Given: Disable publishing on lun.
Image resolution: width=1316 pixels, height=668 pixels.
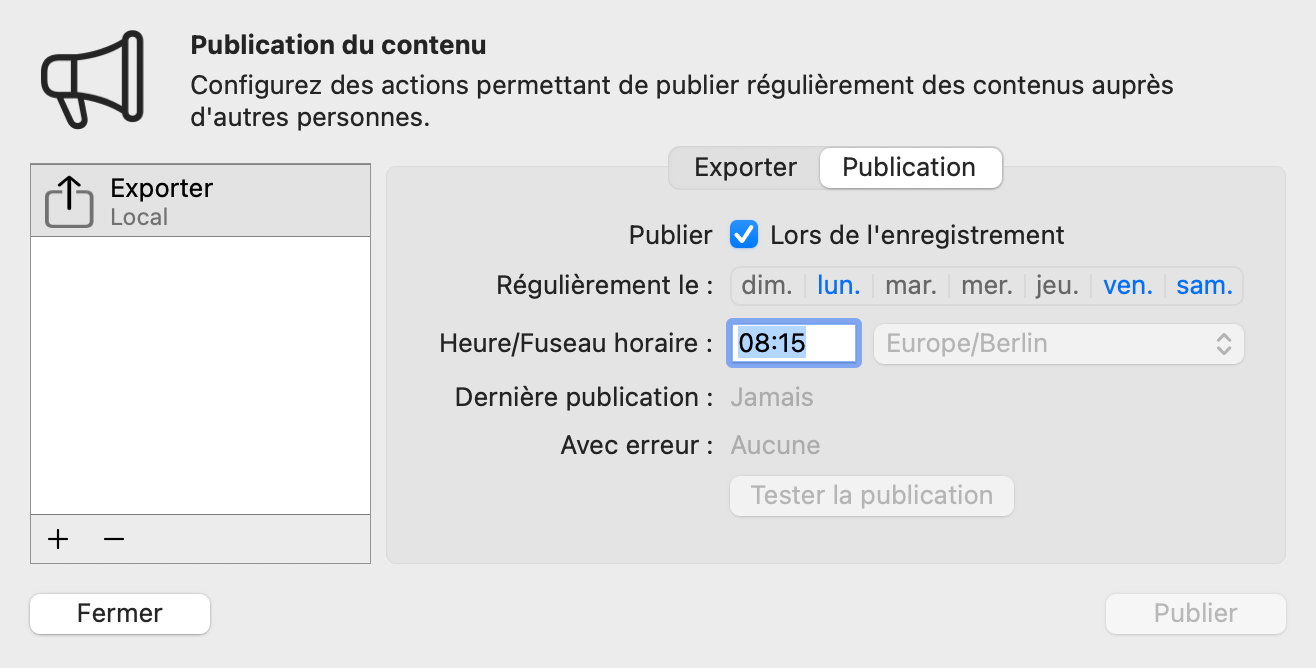Looking at the screenshot, I should 838,285.
